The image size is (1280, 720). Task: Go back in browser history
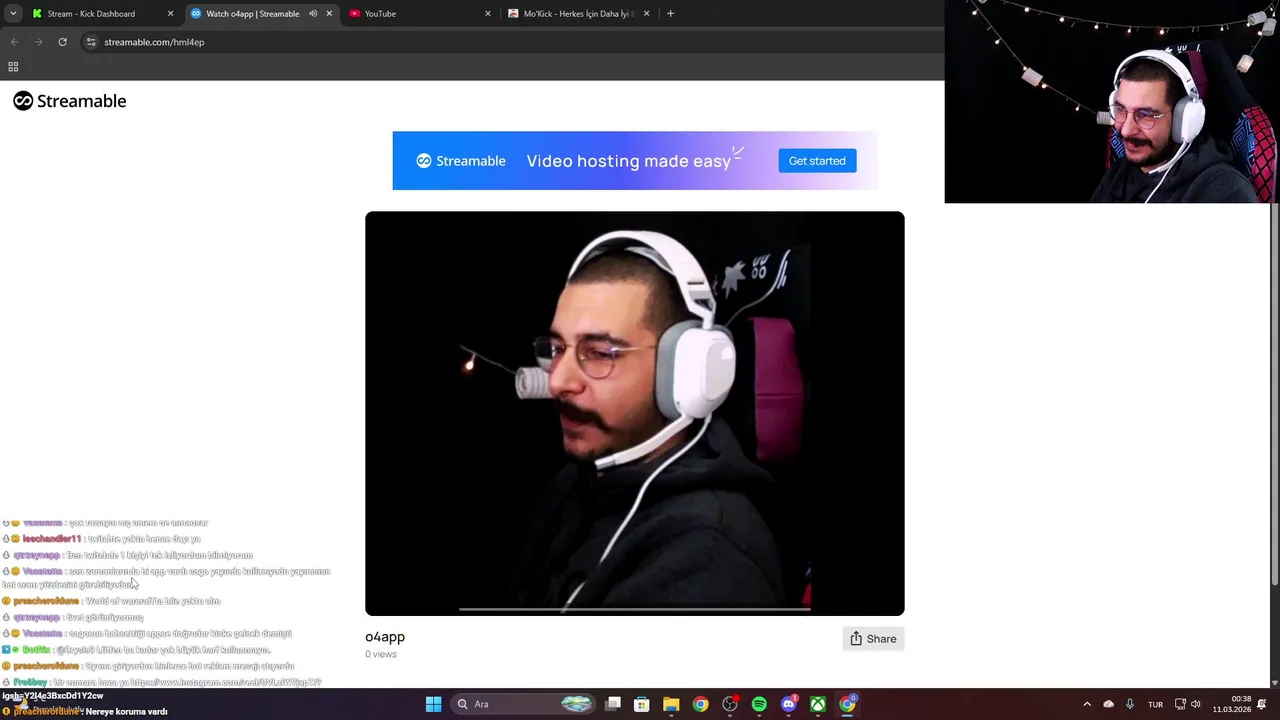tap(14, 42)
